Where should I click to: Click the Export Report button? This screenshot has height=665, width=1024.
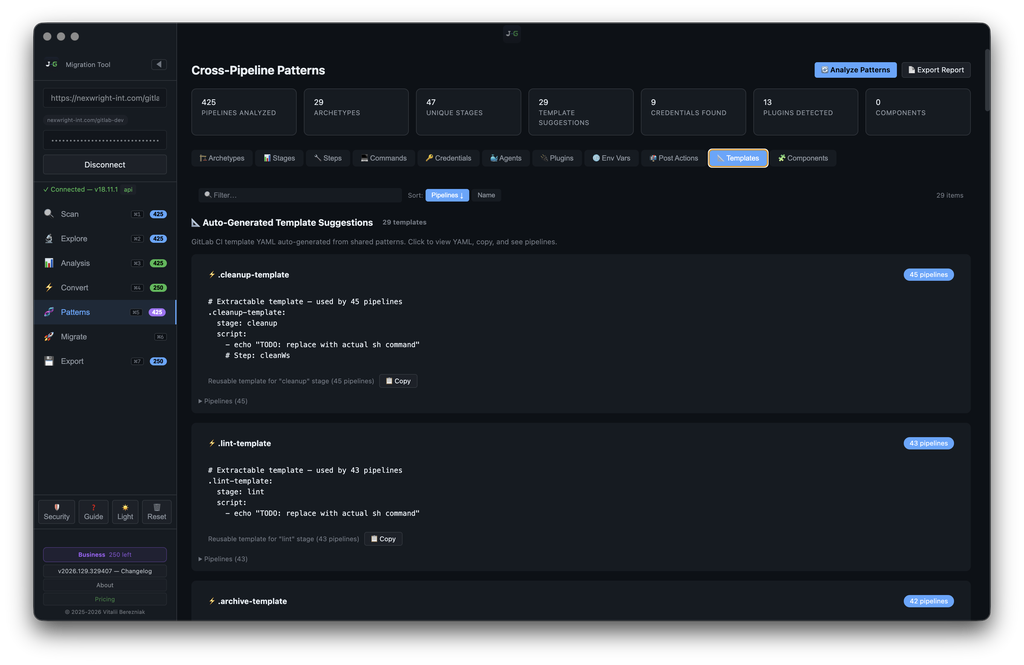[x=936, y=70]
